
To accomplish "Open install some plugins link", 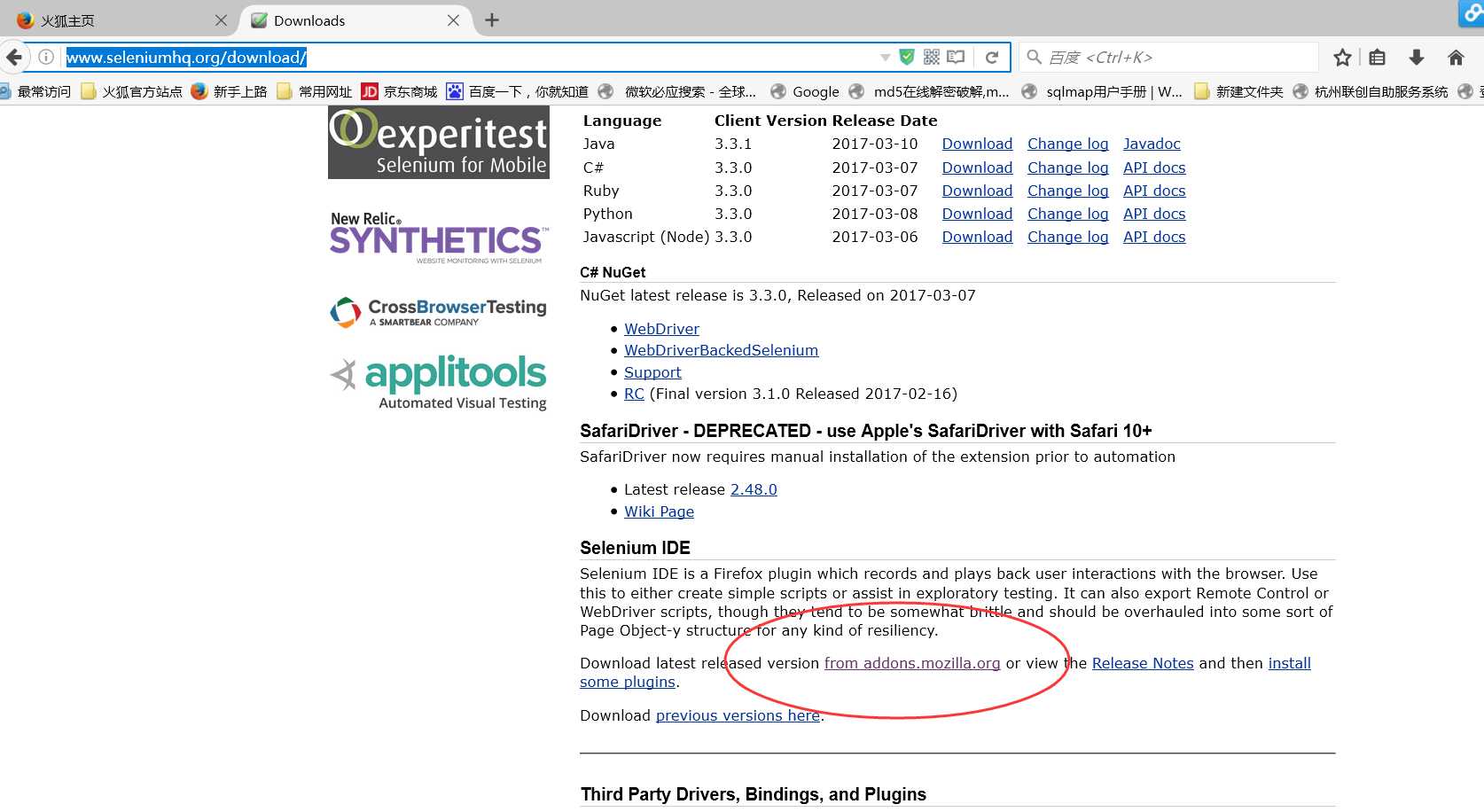I will coord(1289,663).
